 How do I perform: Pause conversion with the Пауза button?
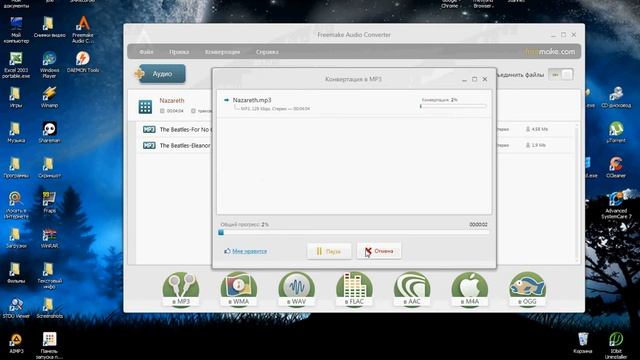point(329,251)
